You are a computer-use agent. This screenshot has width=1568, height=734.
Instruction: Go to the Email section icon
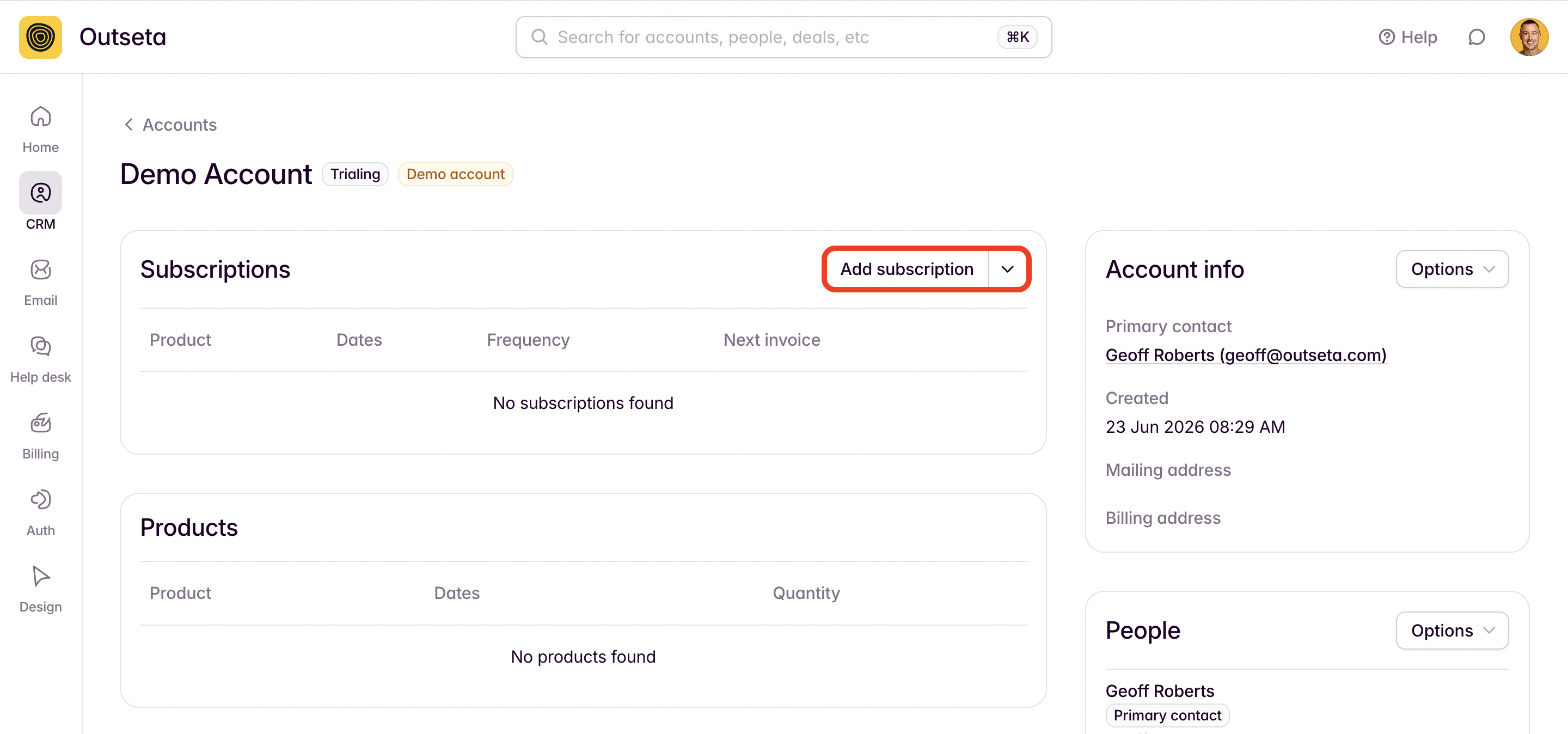pos(41,270)
